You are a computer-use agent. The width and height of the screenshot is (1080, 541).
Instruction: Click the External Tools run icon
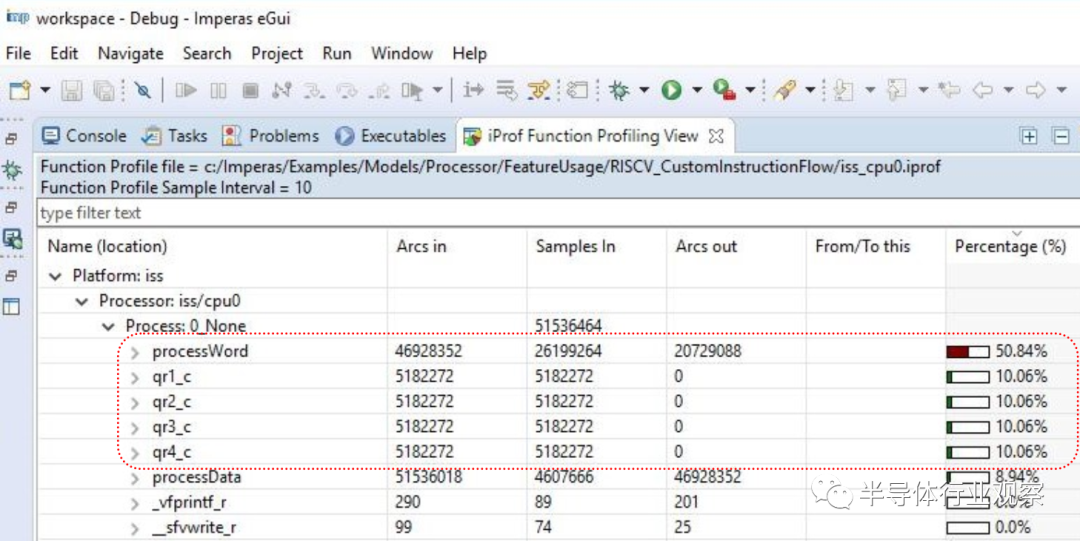coord(725,90)
